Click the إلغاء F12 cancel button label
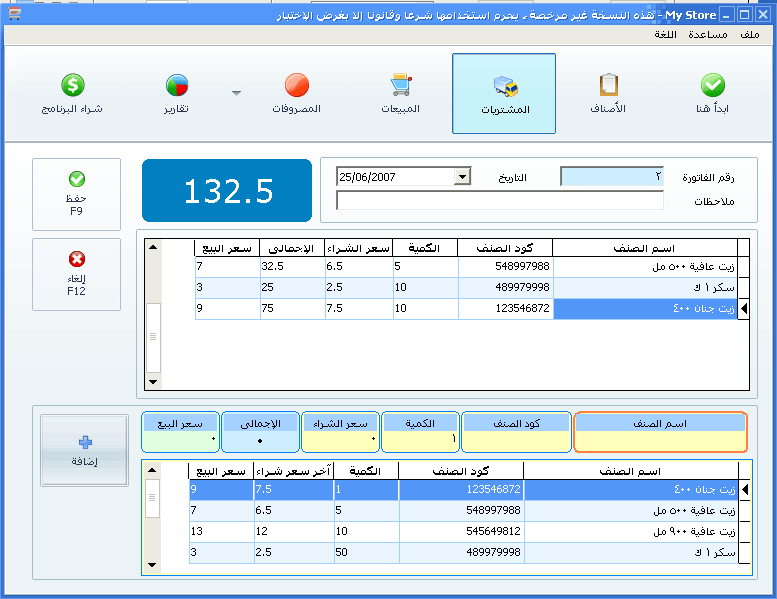 point(76,285)
